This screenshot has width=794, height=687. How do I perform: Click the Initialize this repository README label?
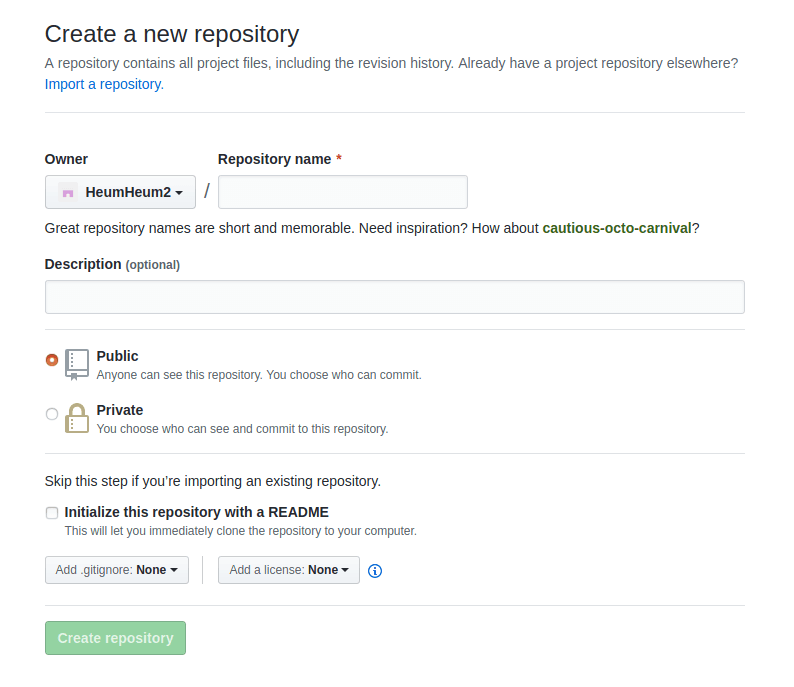197,512
